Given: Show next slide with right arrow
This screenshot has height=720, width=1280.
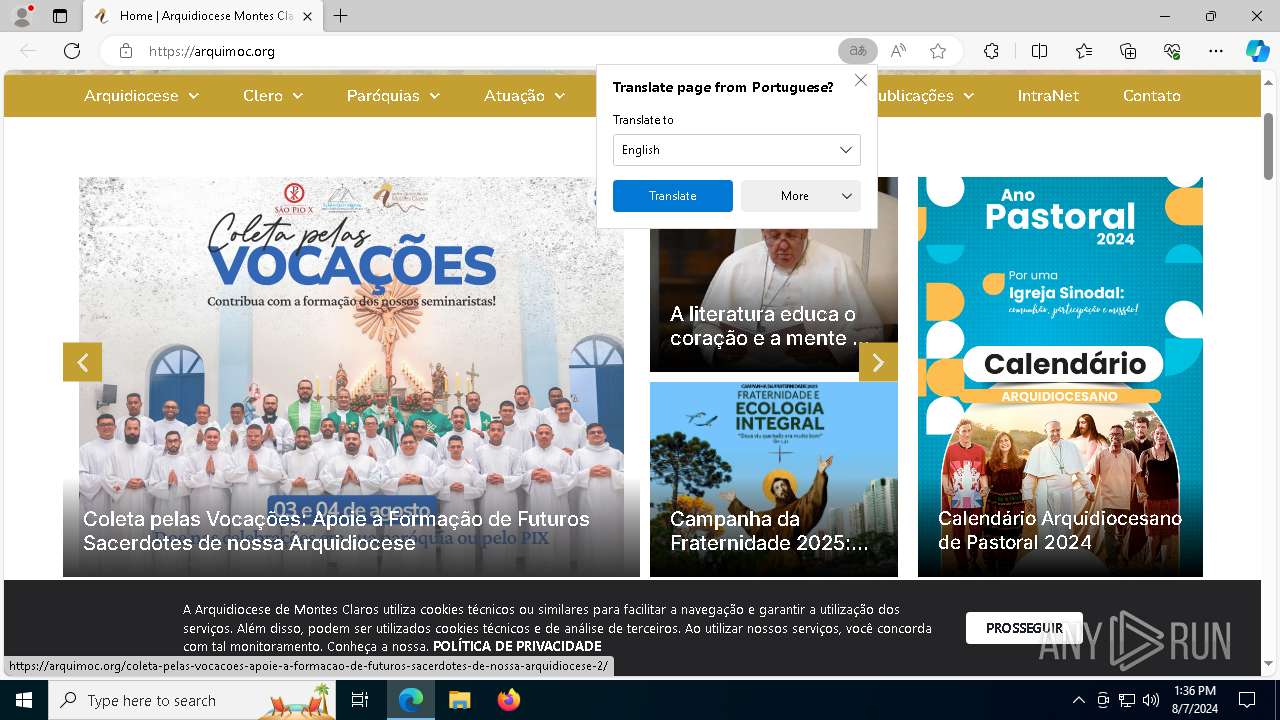Looking at the screenshot, I should point(878,362).
